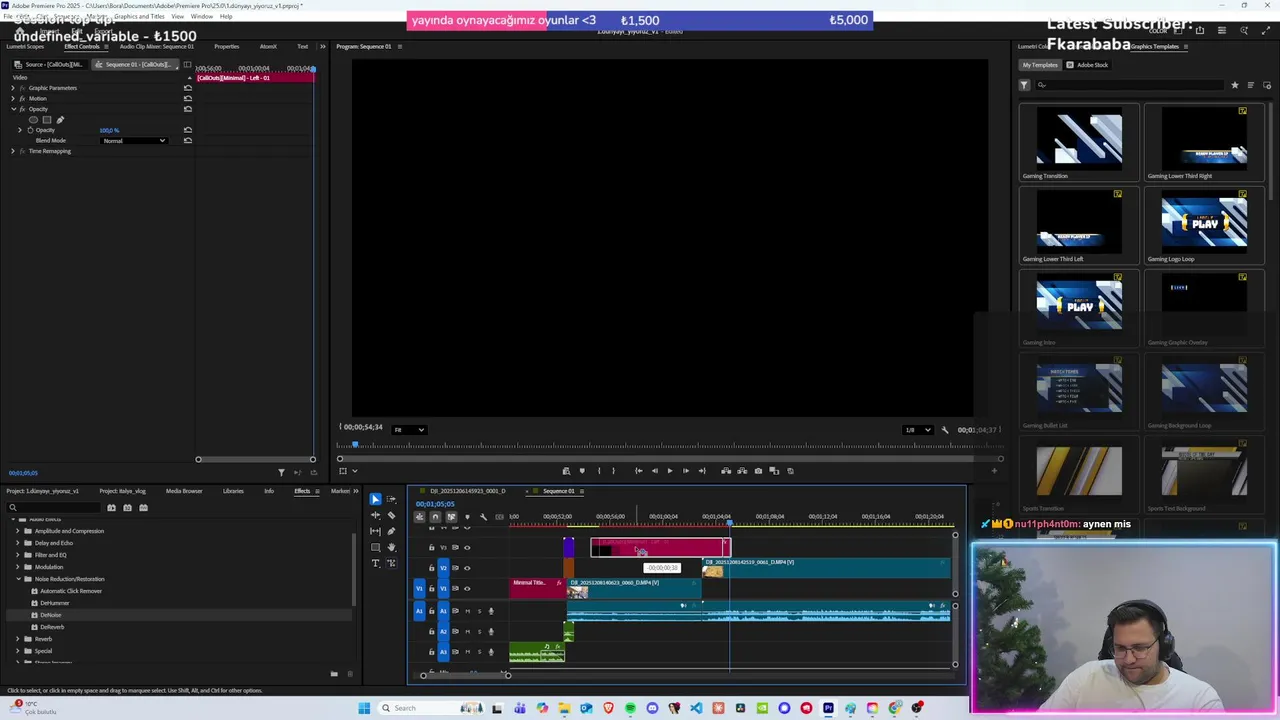Open Media Browser tab
Image resolution: width=1280 pixels, height=720 pixels.
coord(184,491)
